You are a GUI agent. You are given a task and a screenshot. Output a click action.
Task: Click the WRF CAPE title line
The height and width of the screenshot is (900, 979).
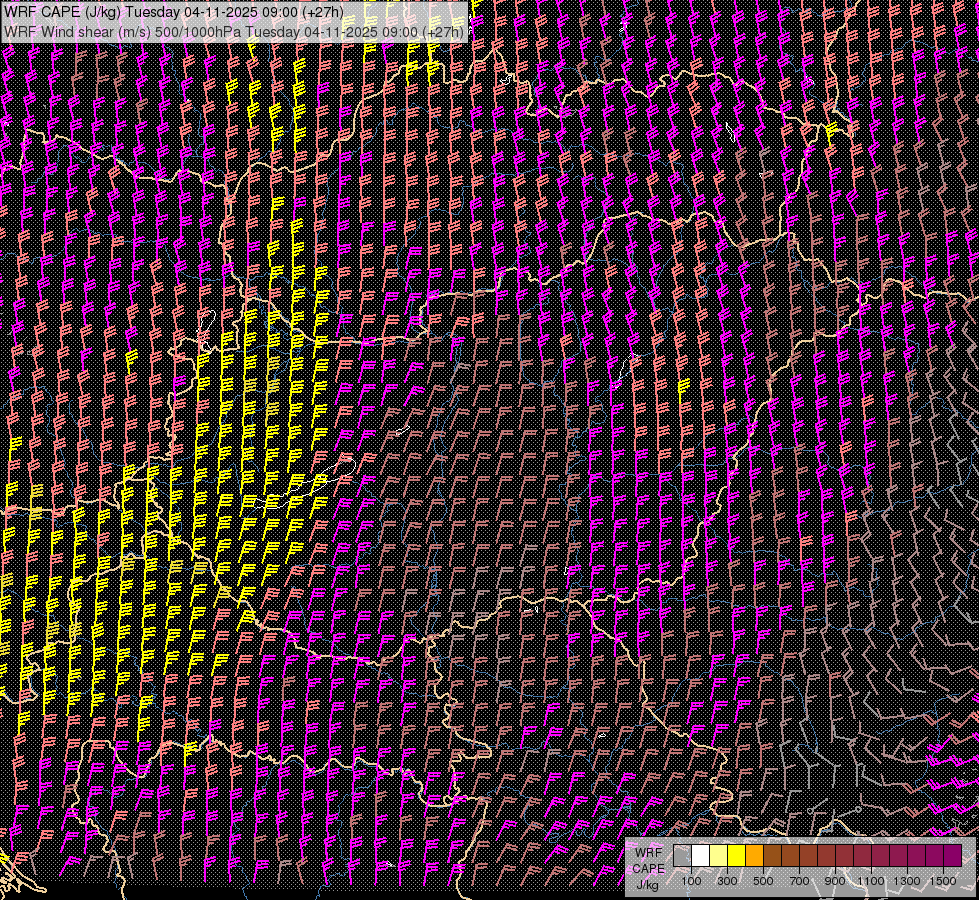174,12
